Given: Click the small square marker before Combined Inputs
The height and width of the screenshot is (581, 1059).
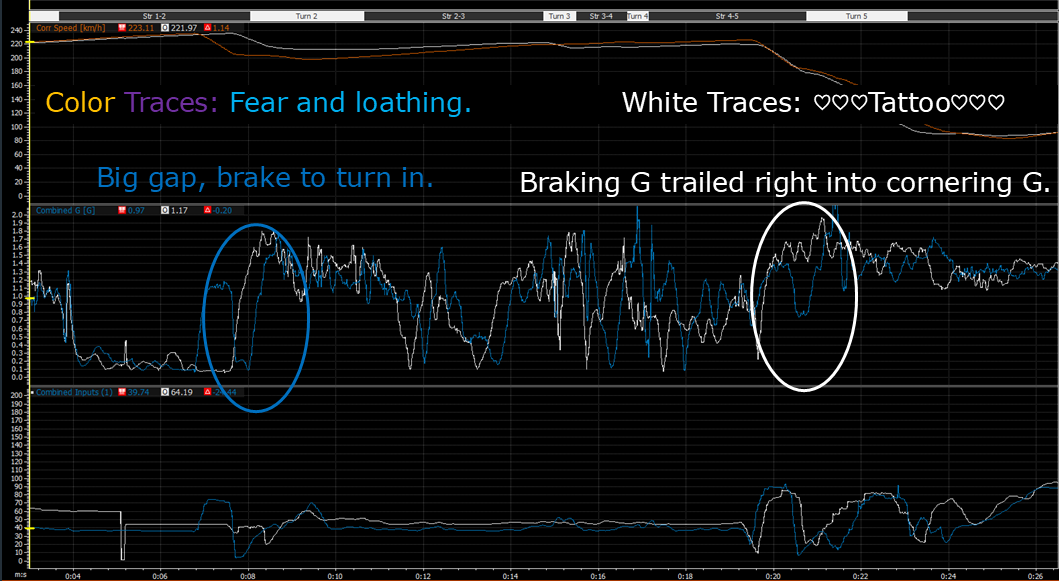Looking at the screenshot, I should pos(32,393).
